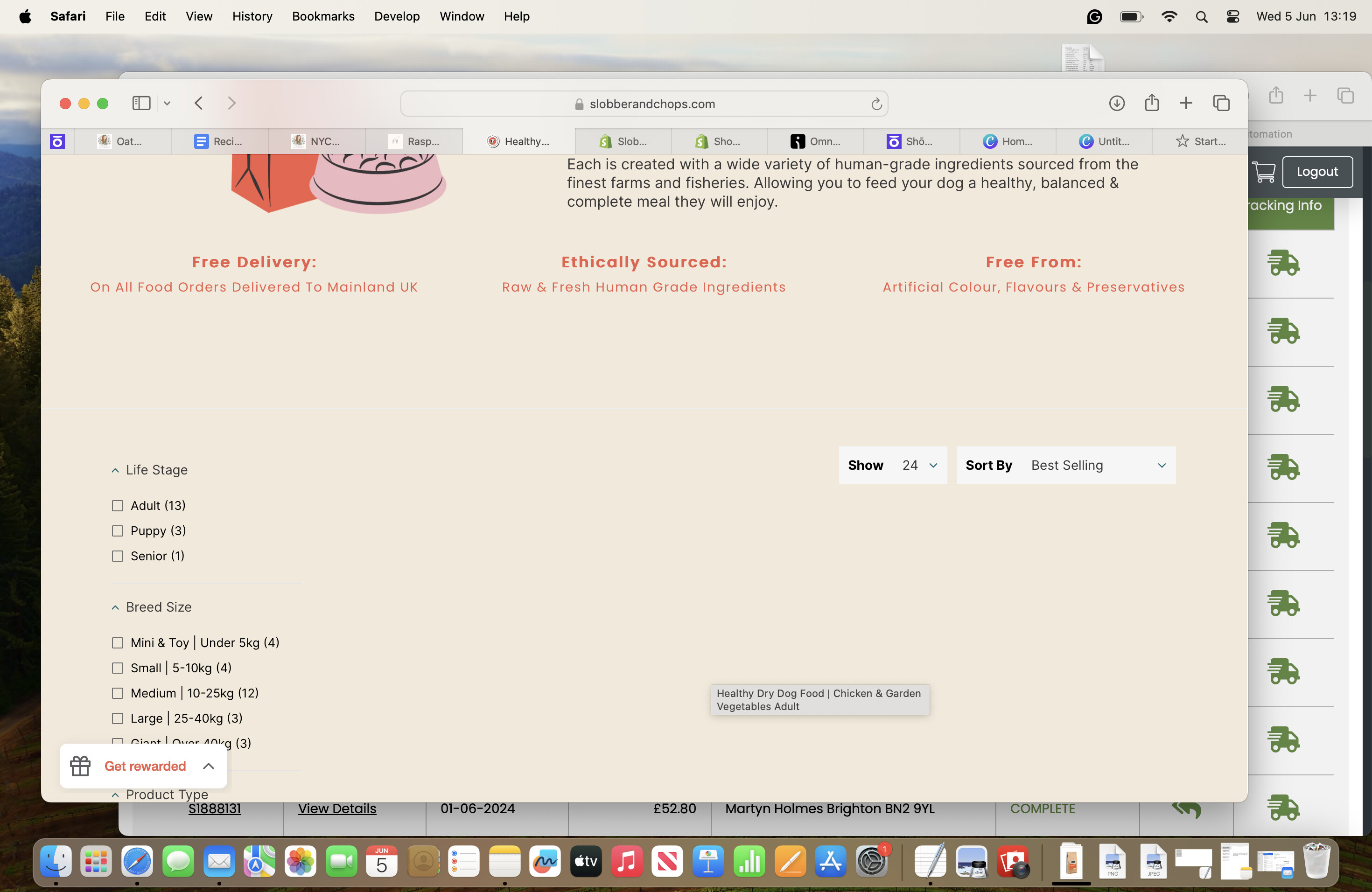Show the Safari sidebar icon
The image size is (1372, 892).
(141, 103)
